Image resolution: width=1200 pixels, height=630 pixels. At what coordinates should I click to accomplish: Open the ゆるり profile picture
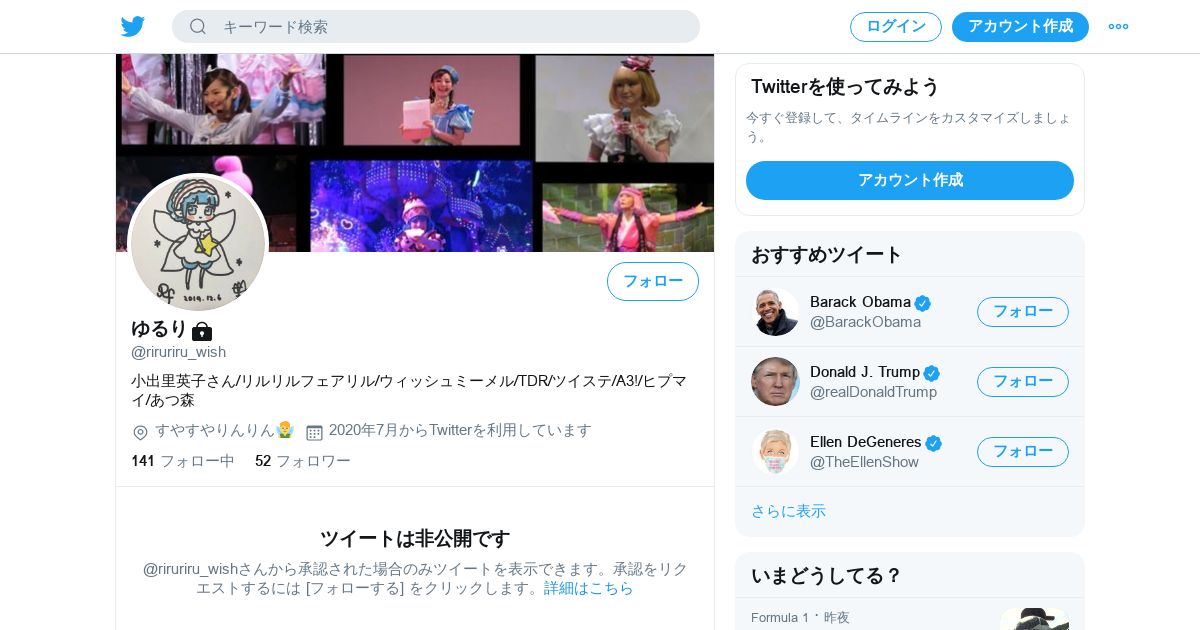click(x=198, y=243)
